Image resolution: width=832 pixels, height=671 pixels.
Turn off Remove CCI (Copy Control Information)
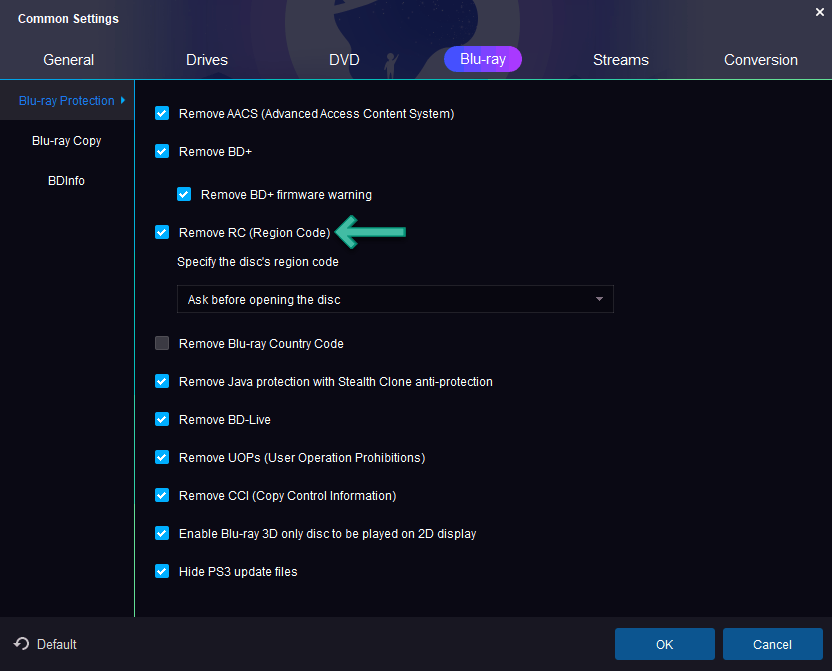(x=162, y=495)
